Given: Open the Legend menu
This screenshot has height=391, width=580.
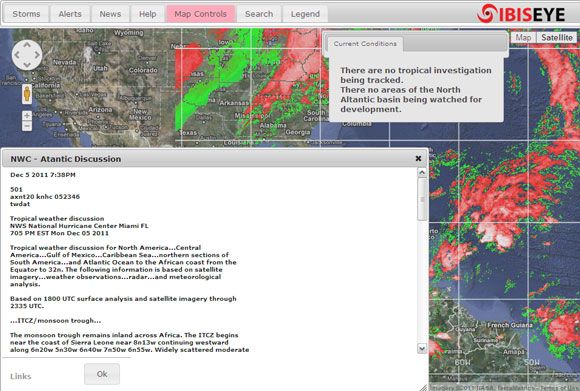Looking at the screenshot, I should (x=305, y=14).
